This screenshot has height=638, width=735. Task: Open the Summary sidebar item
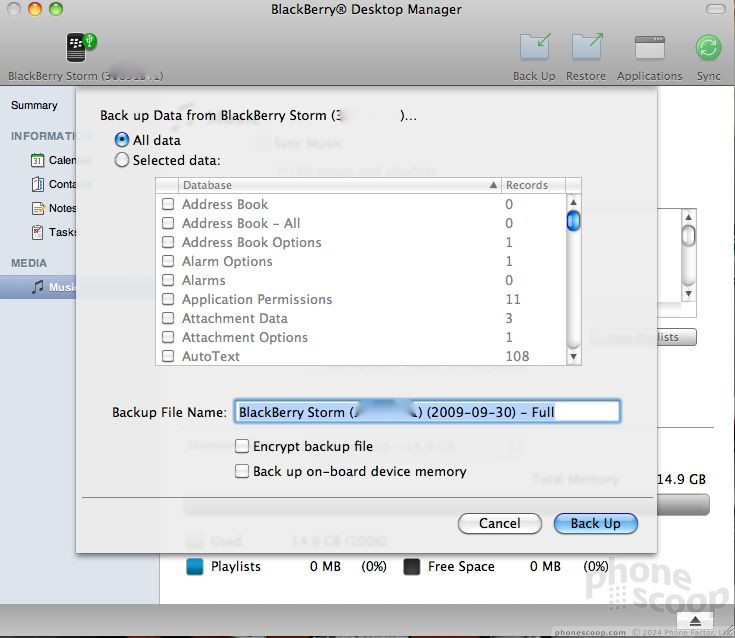[x=34, y=105]
